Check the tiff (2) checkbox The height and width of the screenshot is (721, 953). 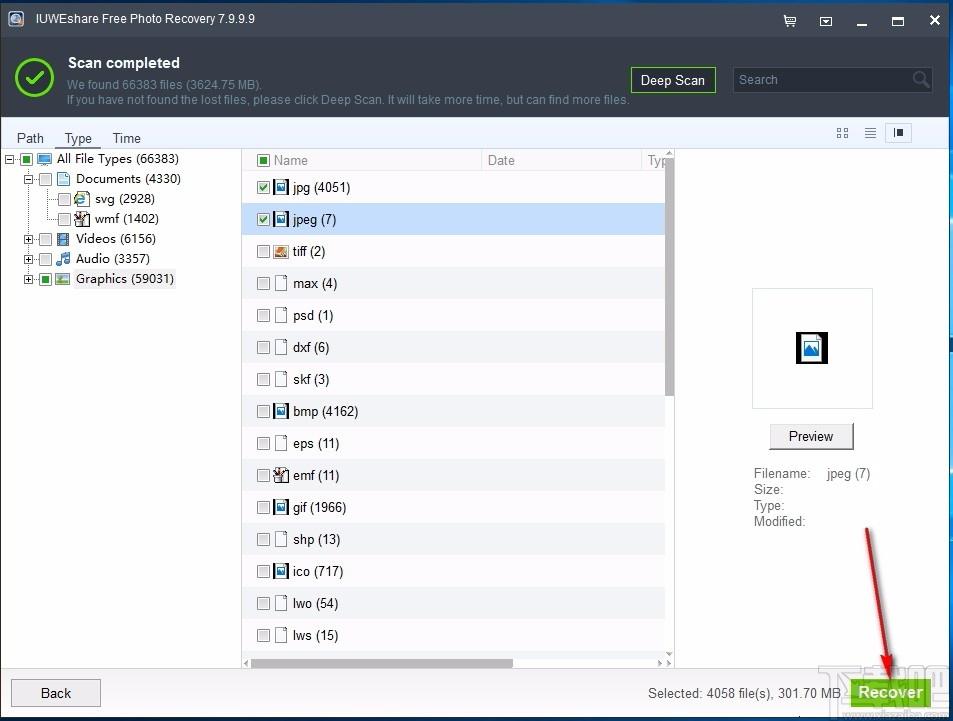(263, 251)
